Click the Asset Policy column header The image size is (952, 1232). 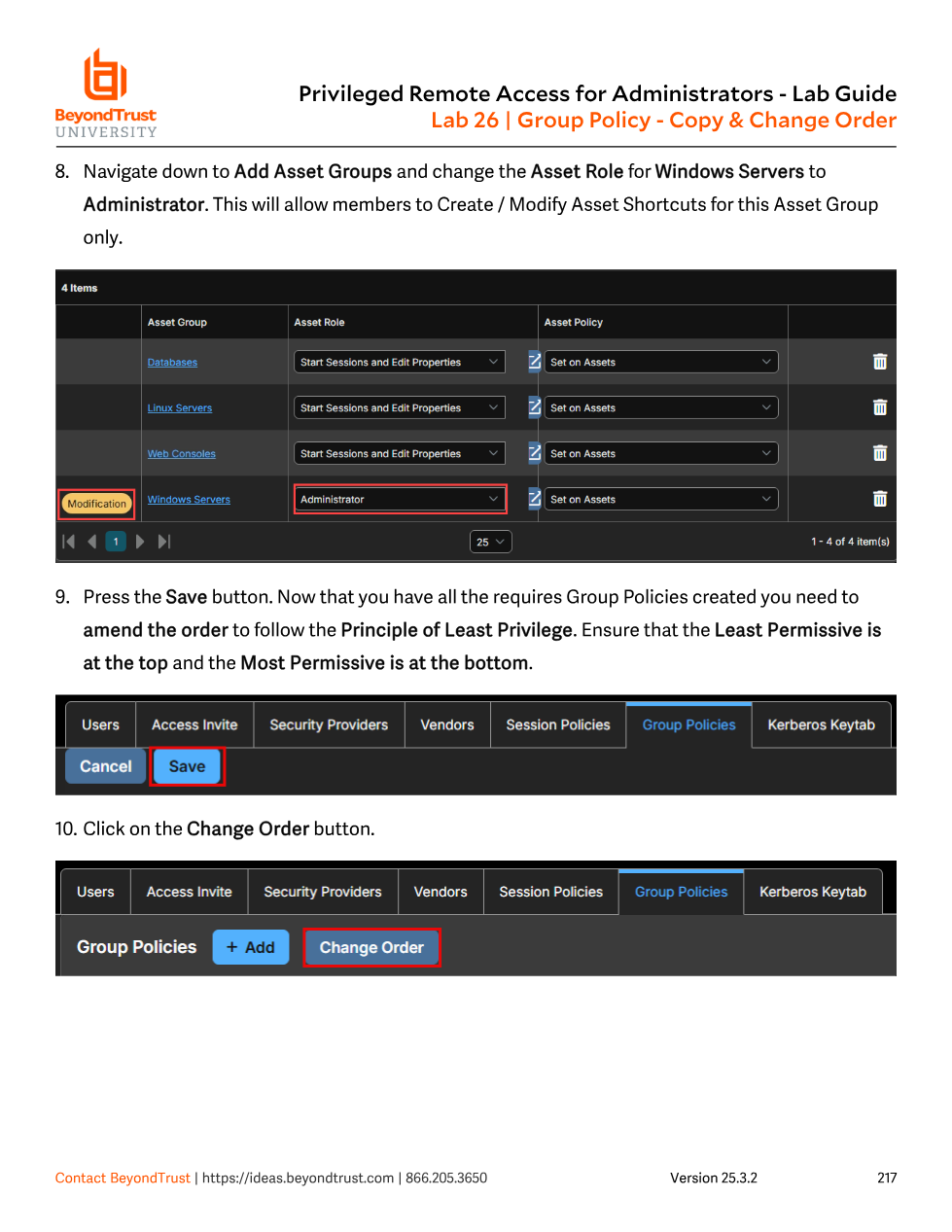point(574,322)
